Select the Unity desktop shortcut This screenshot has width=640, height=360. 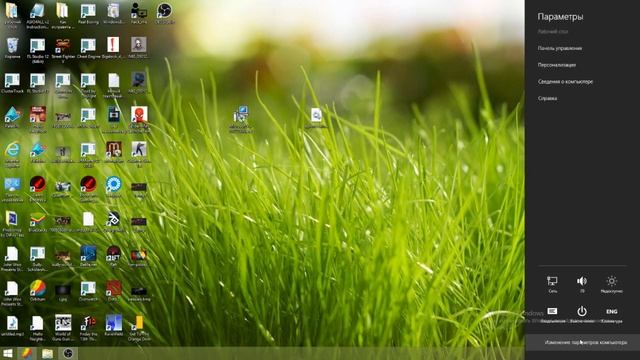point(113,222)
